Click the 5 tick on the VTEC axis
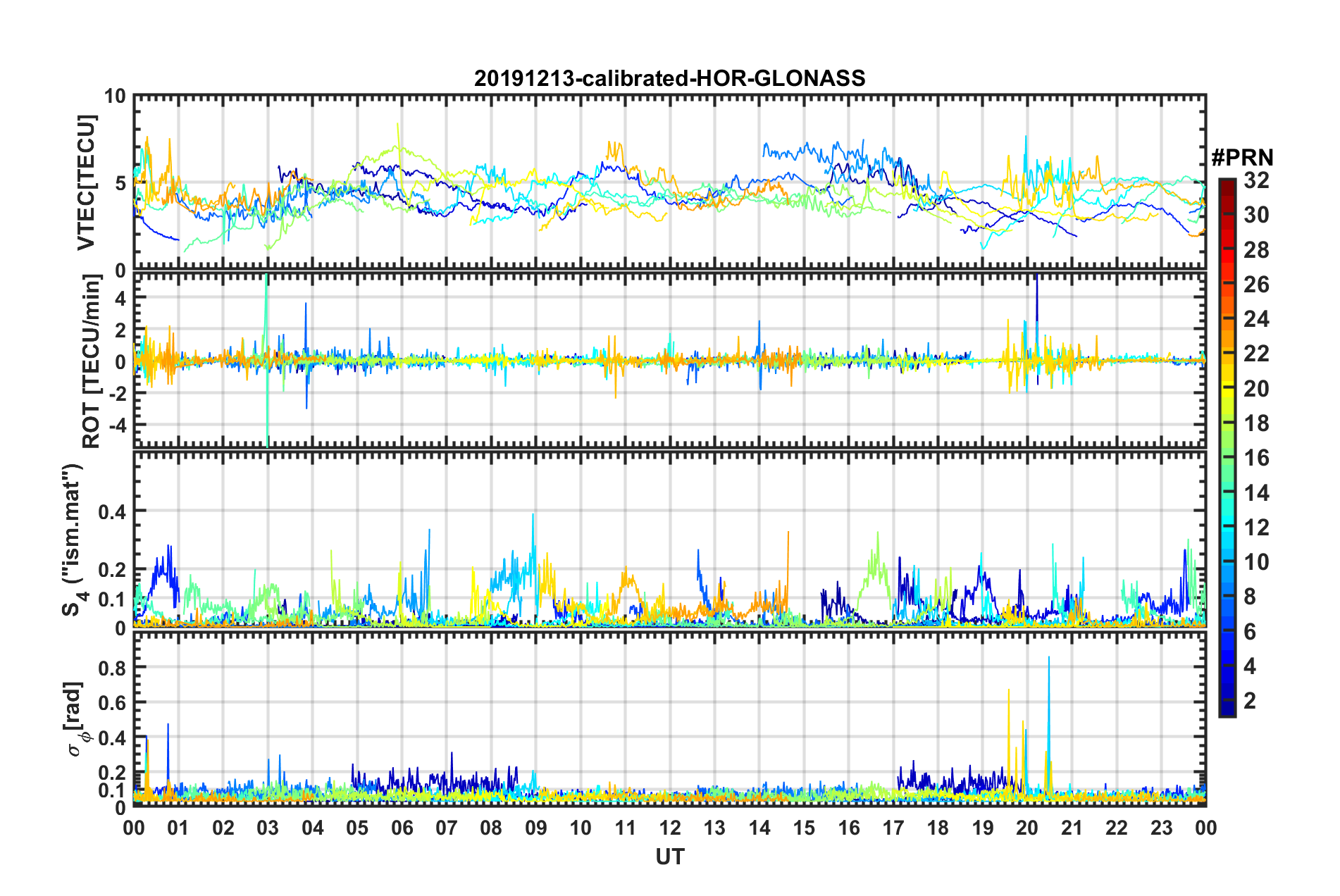This screenshot has height=896, width=1340. [120, 183]
